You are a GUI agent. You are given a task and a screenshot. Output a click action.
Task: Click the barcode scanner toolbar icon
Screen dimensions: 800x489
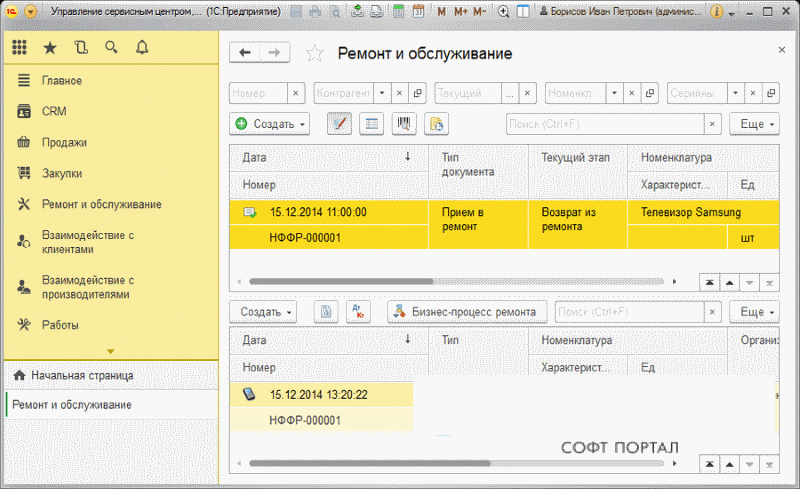point(404,124)
